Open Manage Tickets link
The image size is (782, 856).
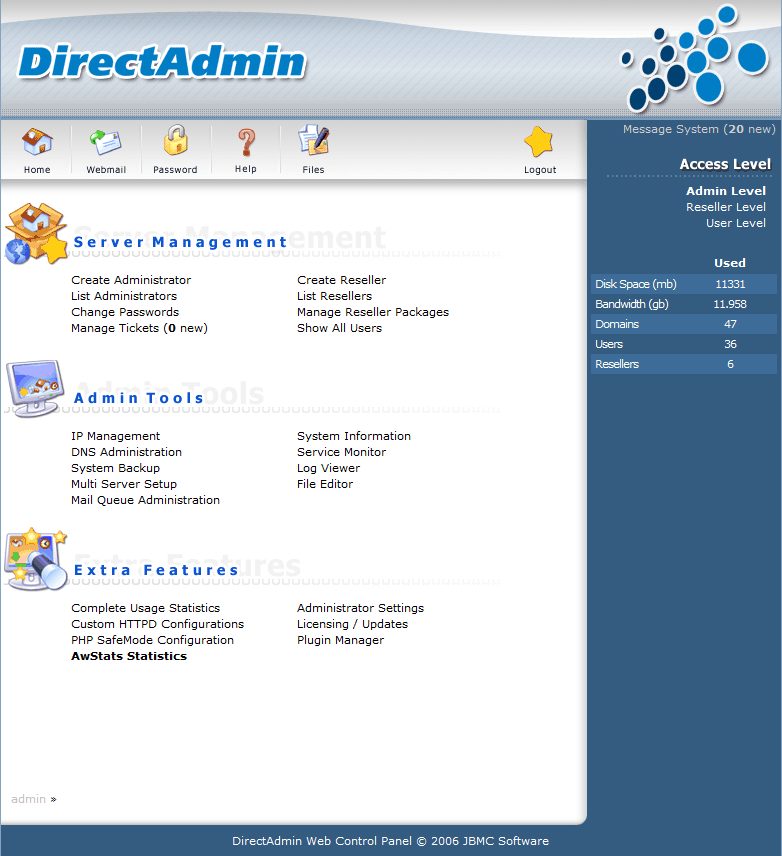coord(139,328)
